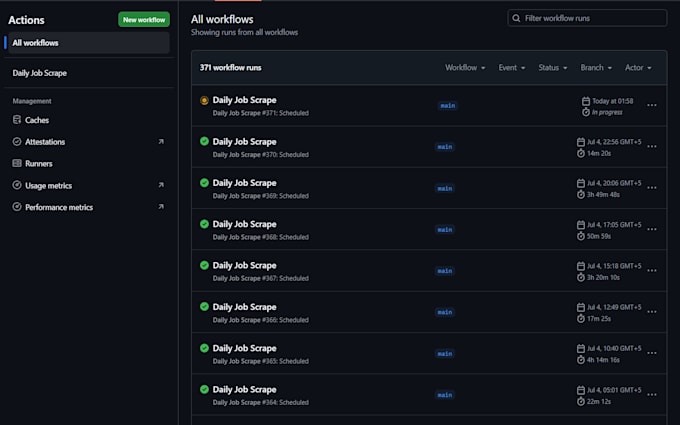The height and width of the screenshot is (425, 680).
Task: Expand the Event filter dropdown
Action: [x=512, y=68]
